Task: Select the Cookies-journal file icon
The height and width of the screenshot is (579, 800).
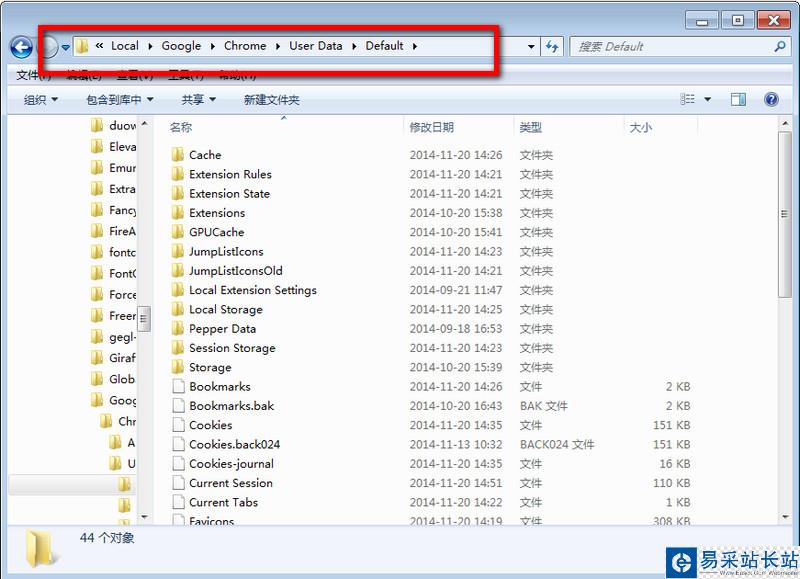Action: [178, 463]
